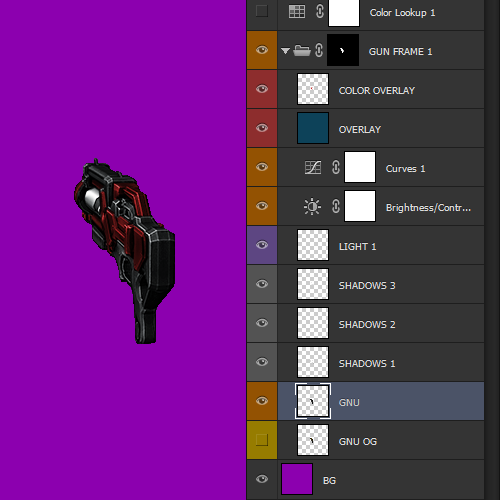
Task: Click the Color Lookup grid adjustment icon
Action: click(x=297, y=12)
